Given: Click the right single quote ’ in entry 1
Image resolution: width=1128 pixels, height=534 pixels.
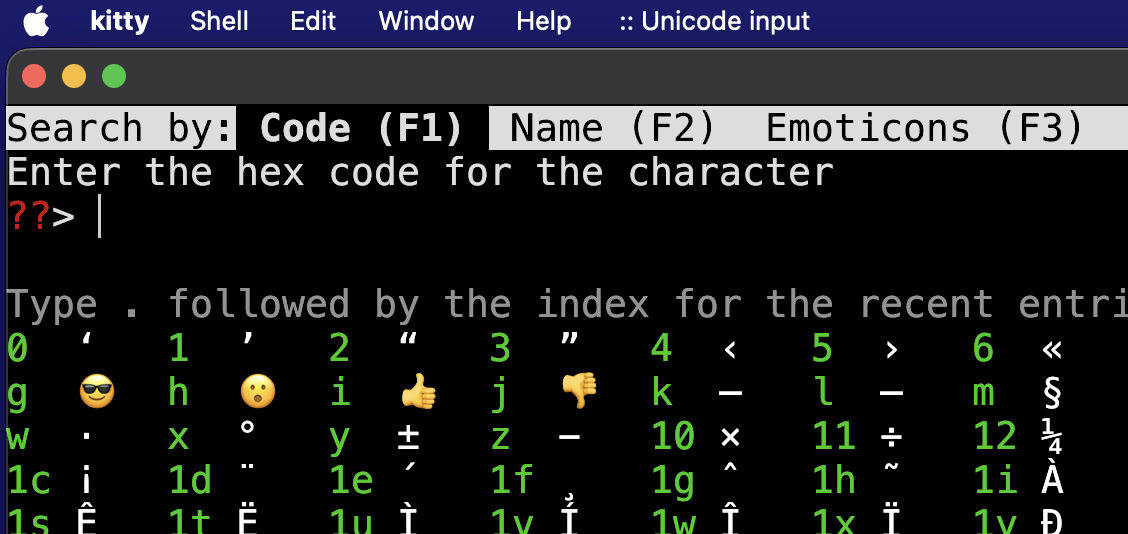Looking at the screenshot, I should pos(247,339).
